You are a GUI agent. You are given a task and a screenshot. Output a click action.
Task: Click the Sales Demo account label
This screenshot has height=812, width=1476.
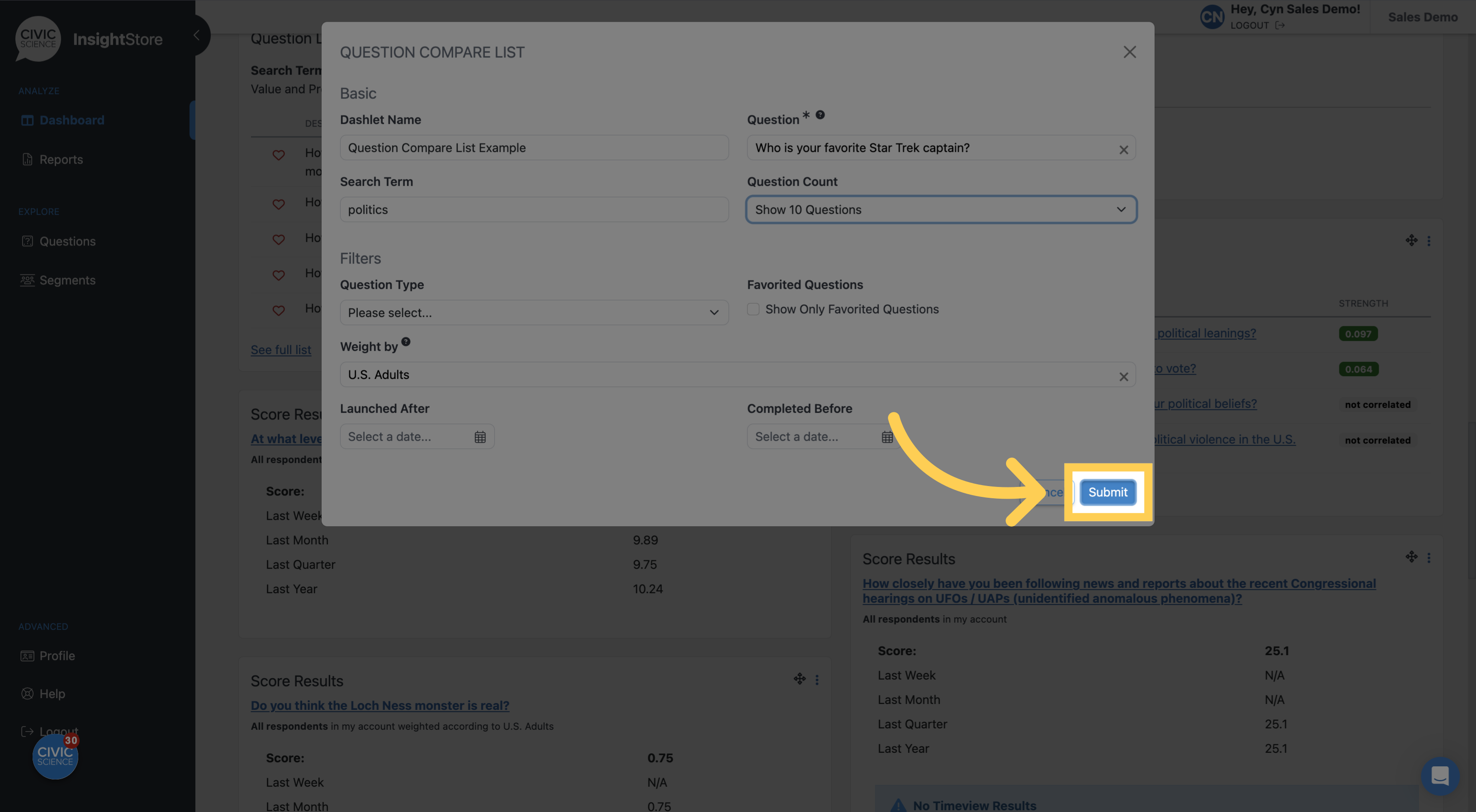point(1423,17)
